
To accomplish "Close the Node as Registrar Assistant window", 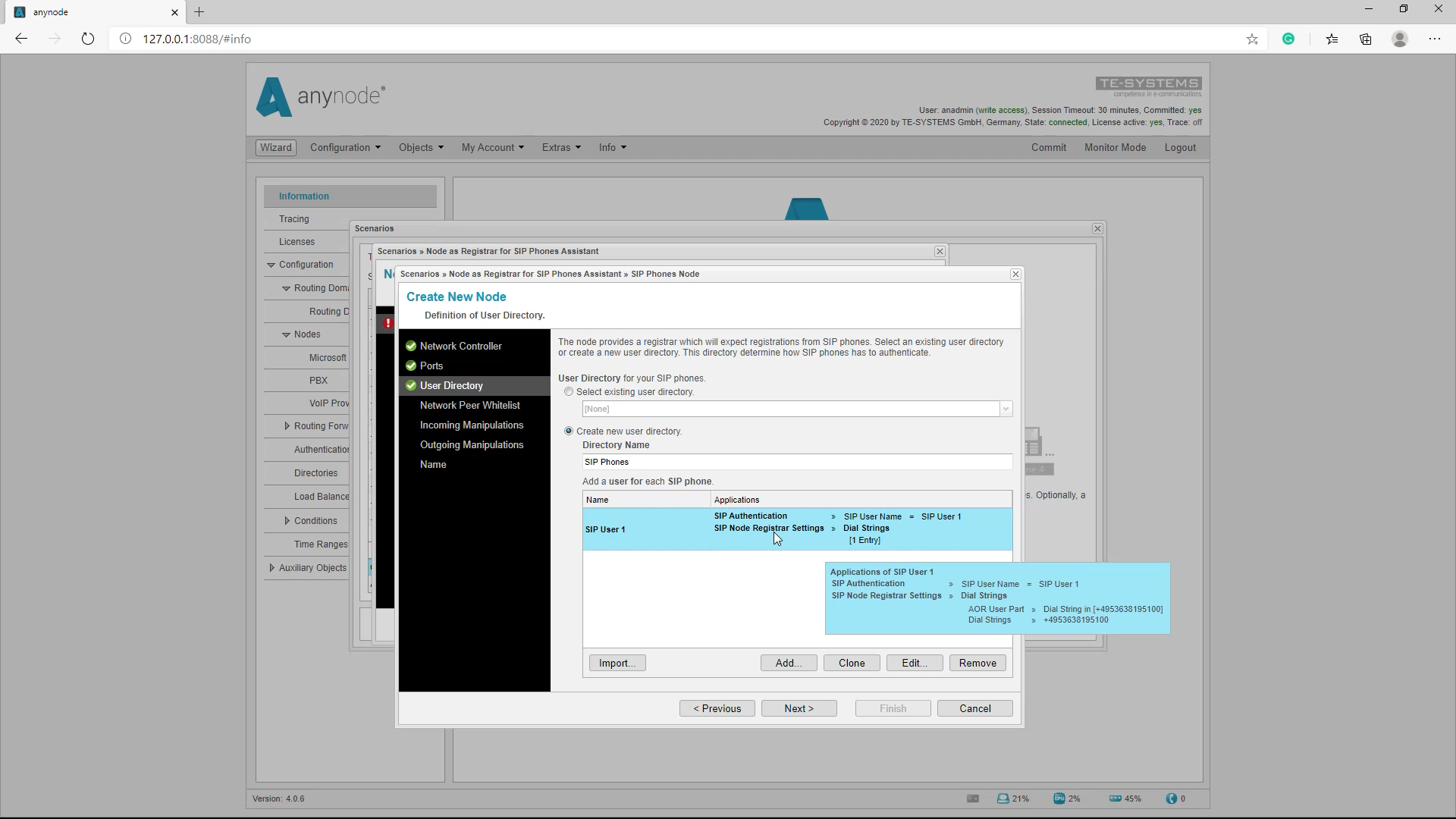I will pos(940,251).
